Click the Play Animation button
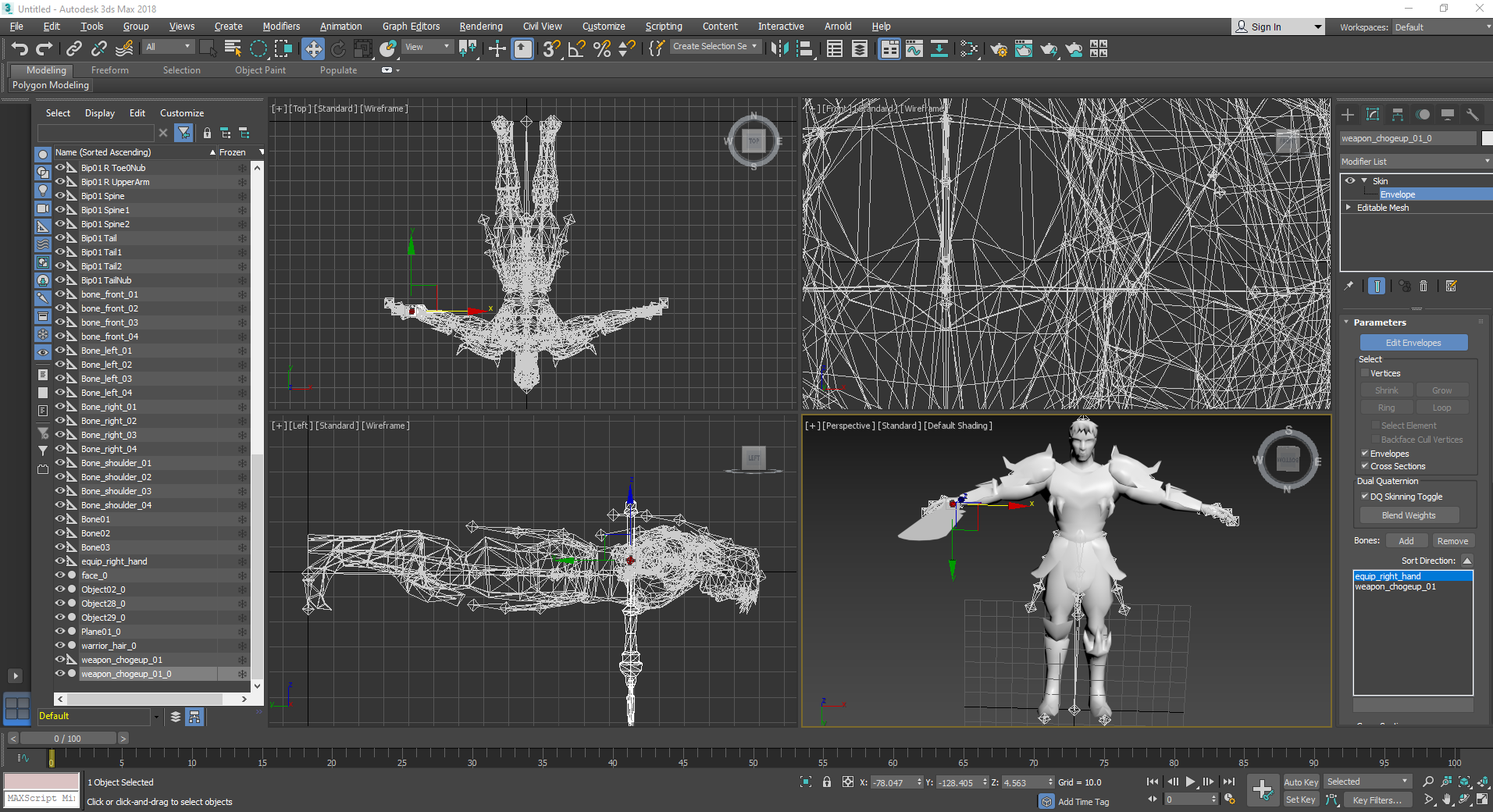Image resolution: width=1493 pixels, height=812 pixels. point(1190,782)
